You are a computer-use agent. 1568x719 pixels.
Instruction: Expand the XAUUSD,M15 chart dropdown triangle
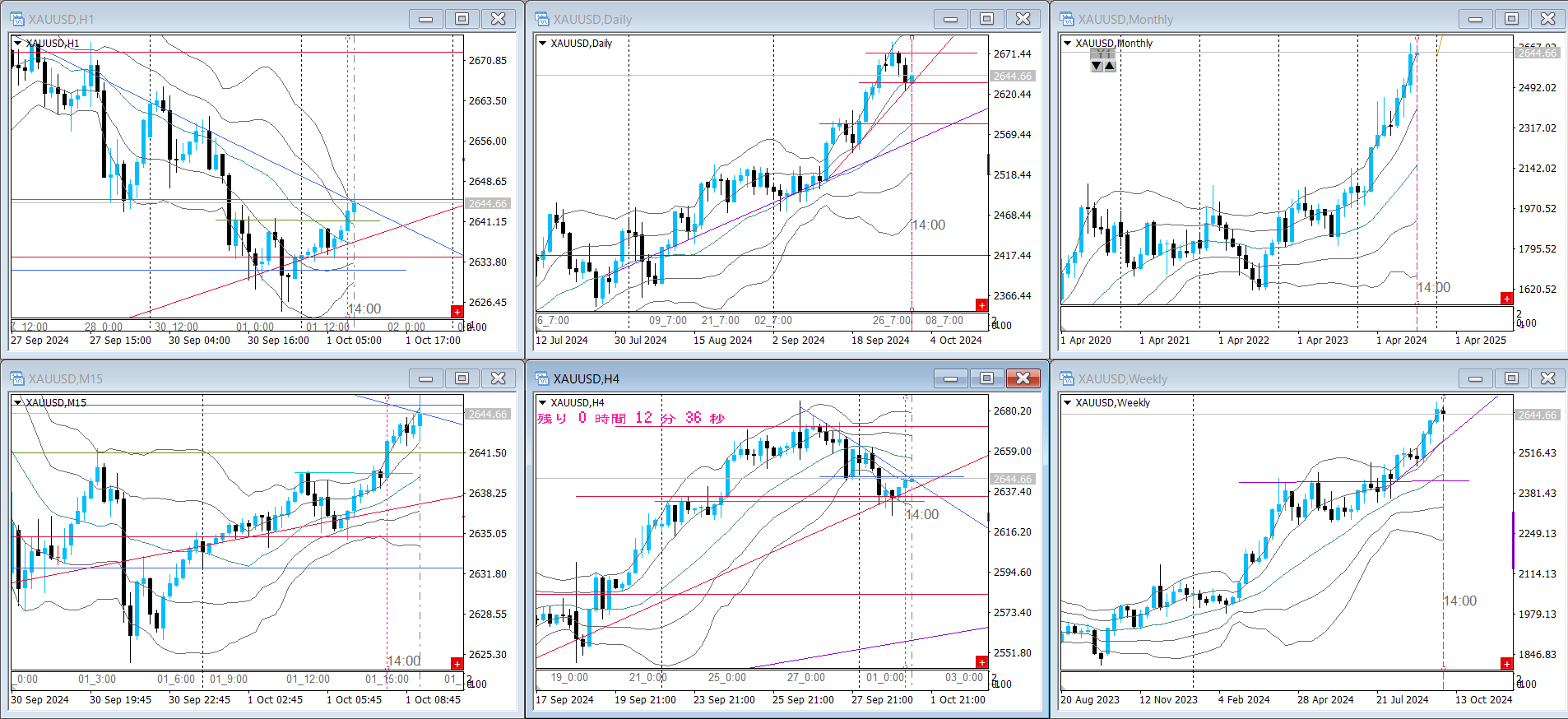(x=17, y=402)
